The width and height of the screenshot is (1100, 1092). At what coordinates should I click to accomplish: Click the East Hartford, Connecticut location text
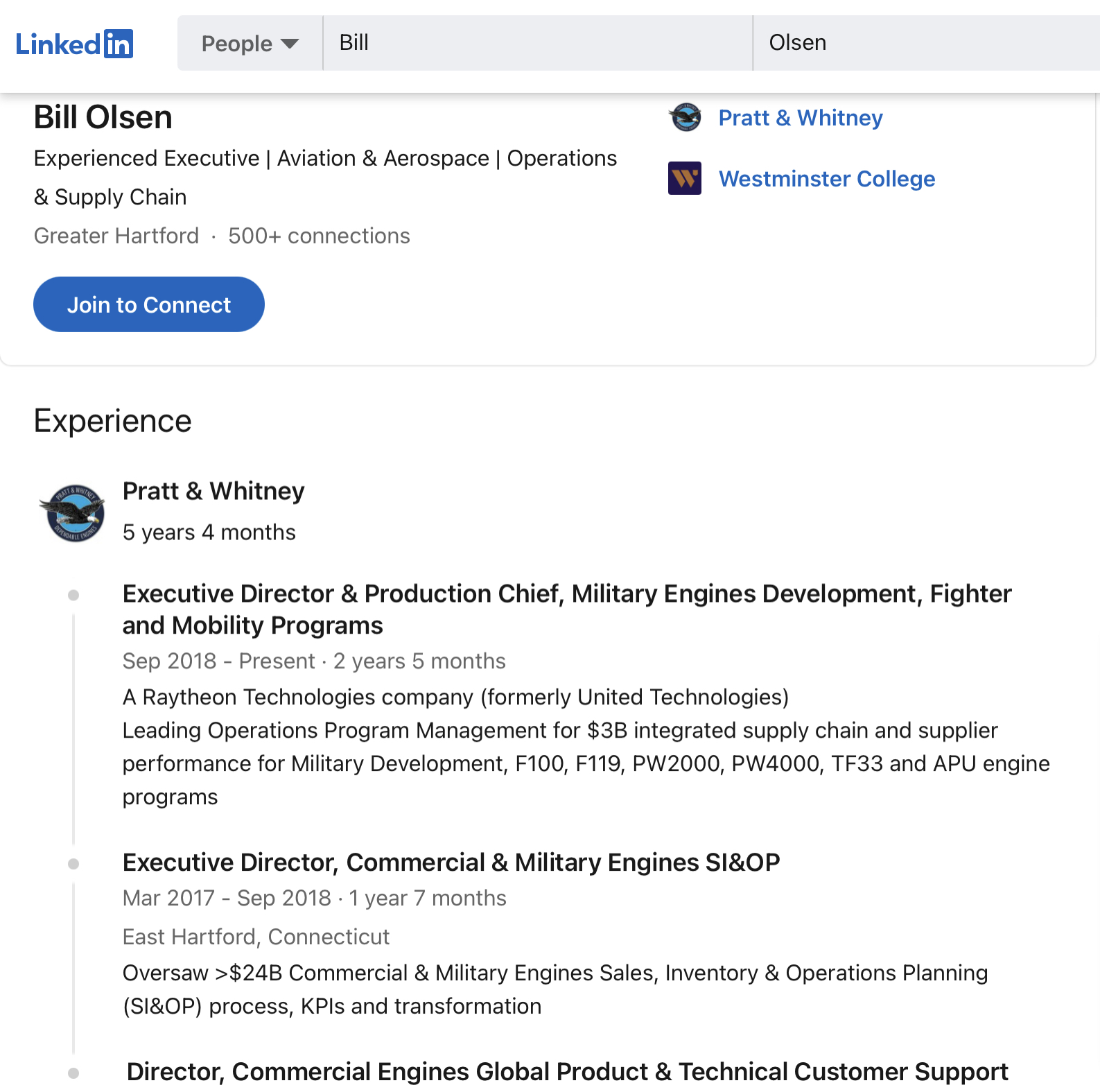pyautogui.click(x=256, y=937)
